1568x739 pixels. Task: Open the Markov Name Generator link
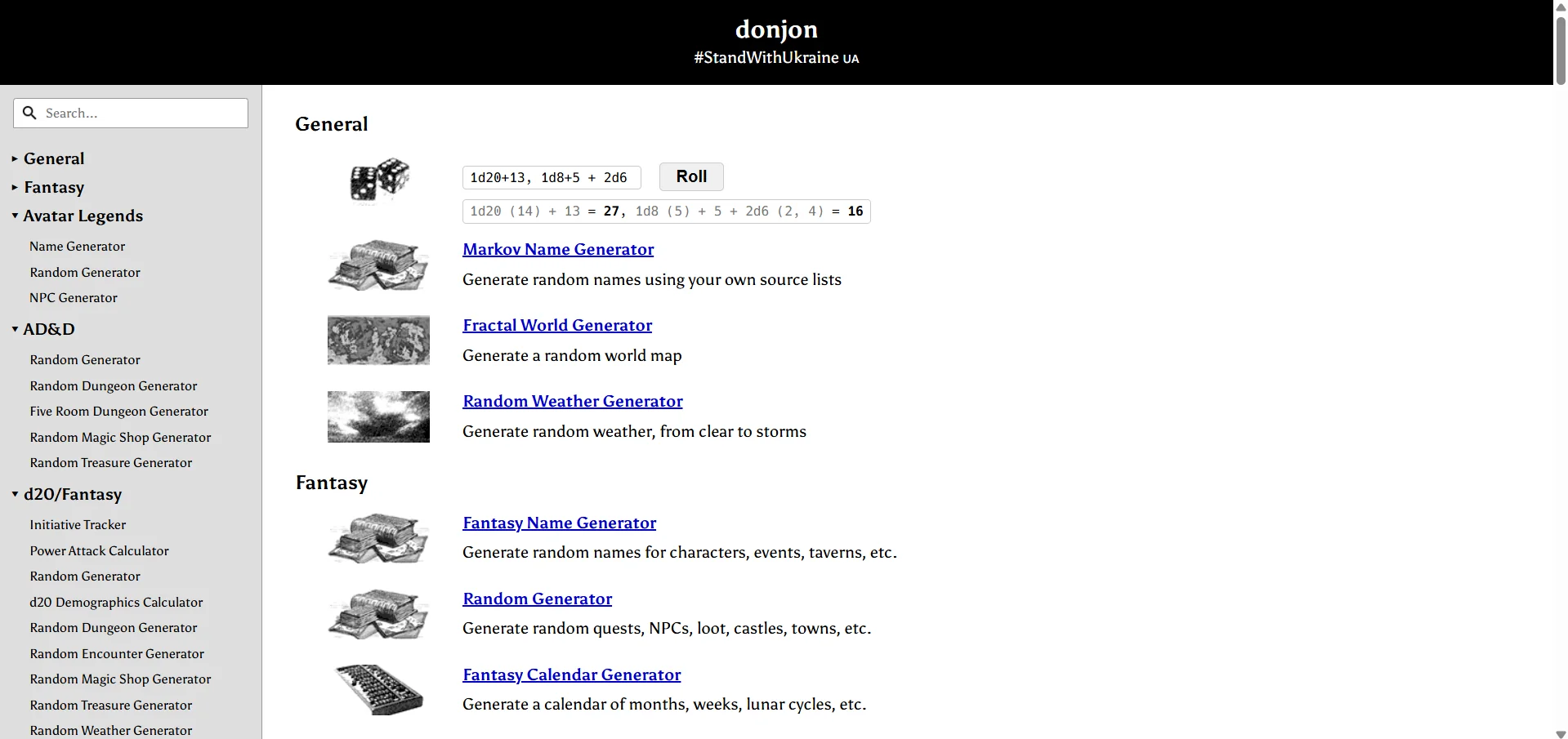click(558, 249)
